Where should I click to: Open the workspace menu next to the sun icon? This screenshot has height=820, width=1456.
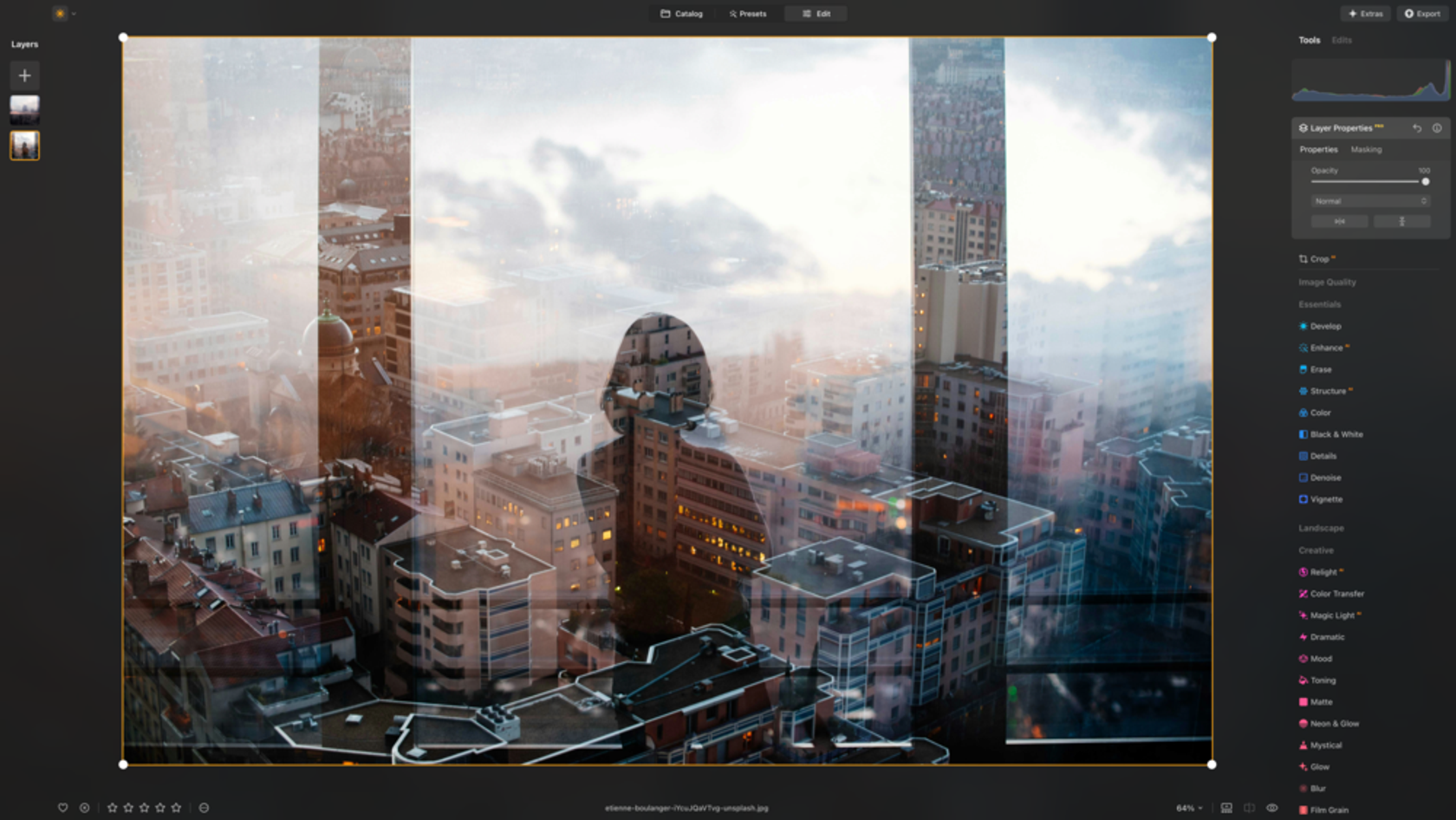pos(74,14)
